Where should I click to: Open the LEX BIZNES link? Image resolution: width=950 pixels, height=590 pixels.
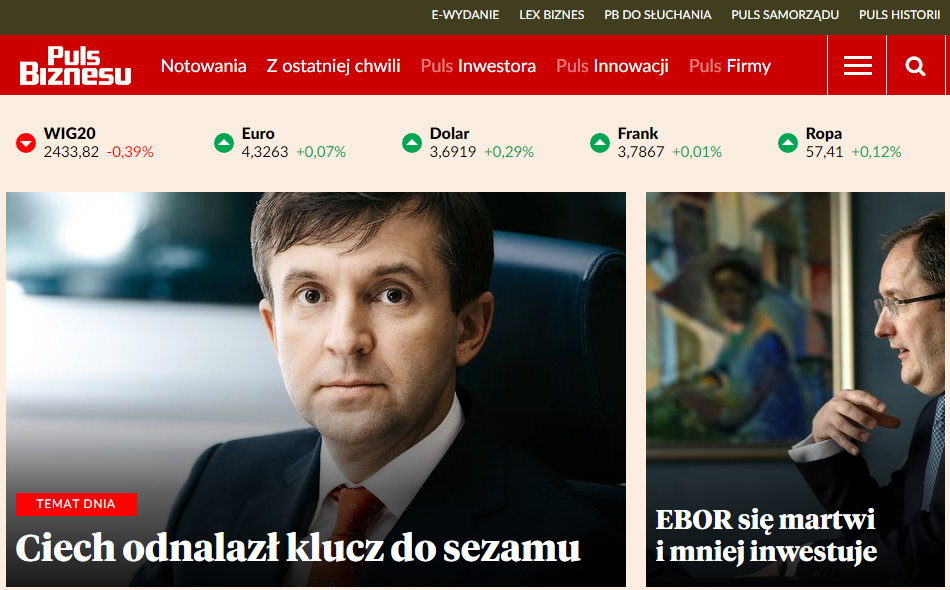551,15
